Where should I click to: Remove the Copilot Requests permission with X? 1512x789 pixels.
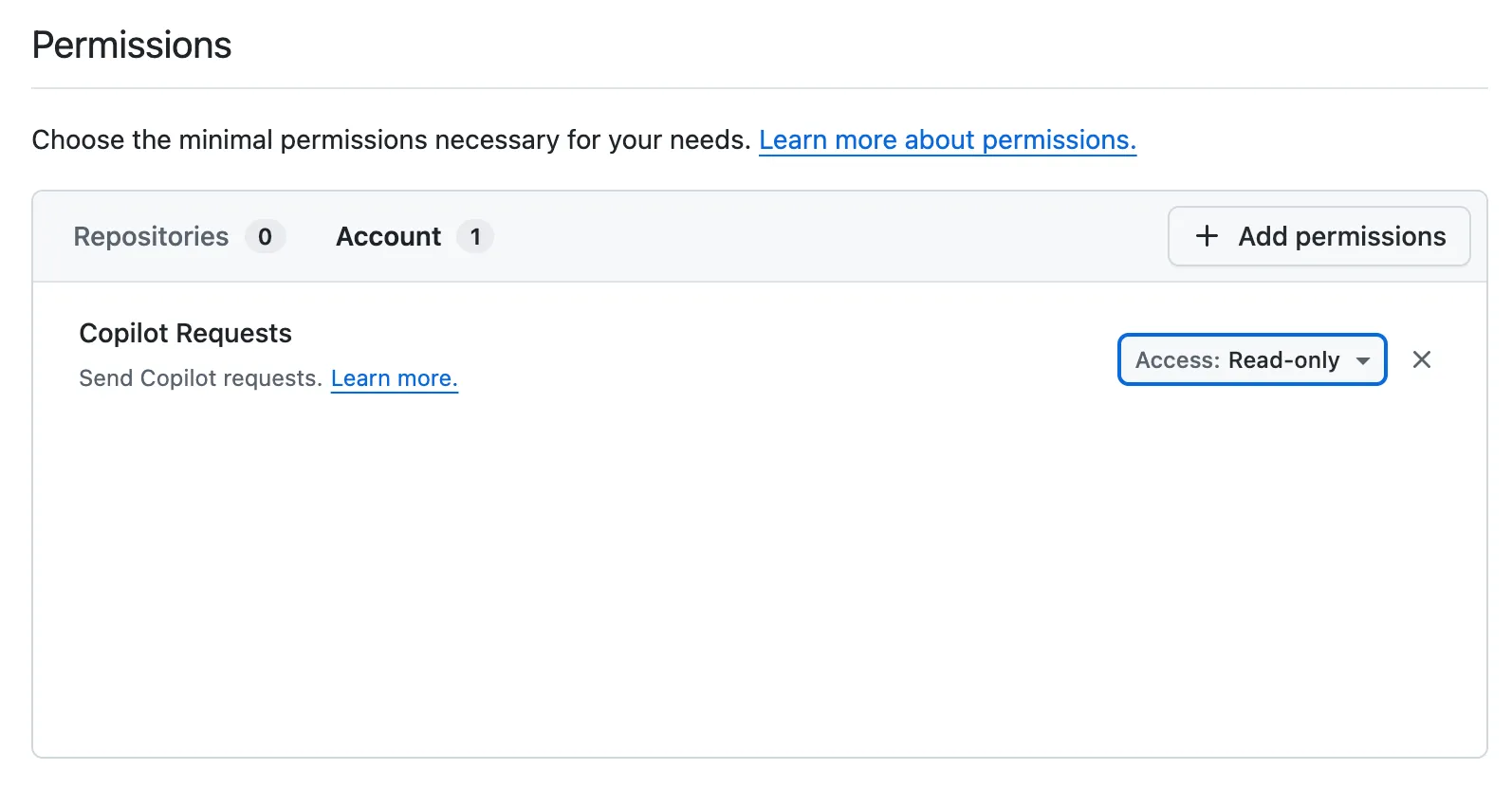pyautogui.click(x=1421, y=359)
